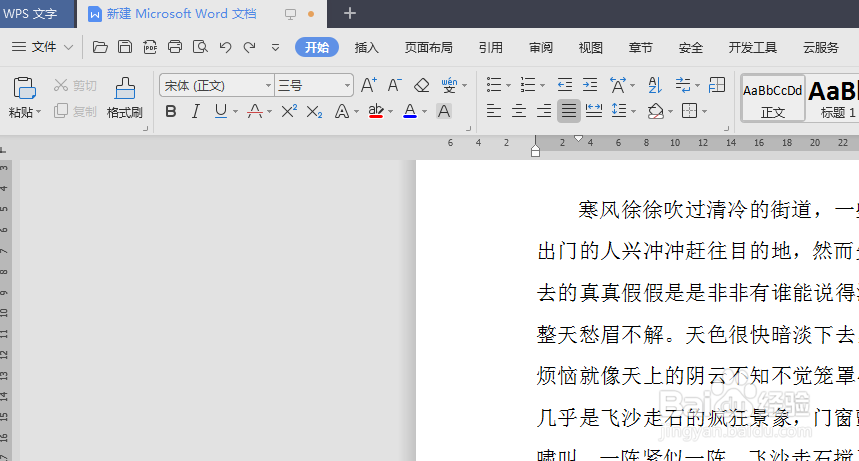
Task: Decrease paragraph indent
Action: coord(565,85)
